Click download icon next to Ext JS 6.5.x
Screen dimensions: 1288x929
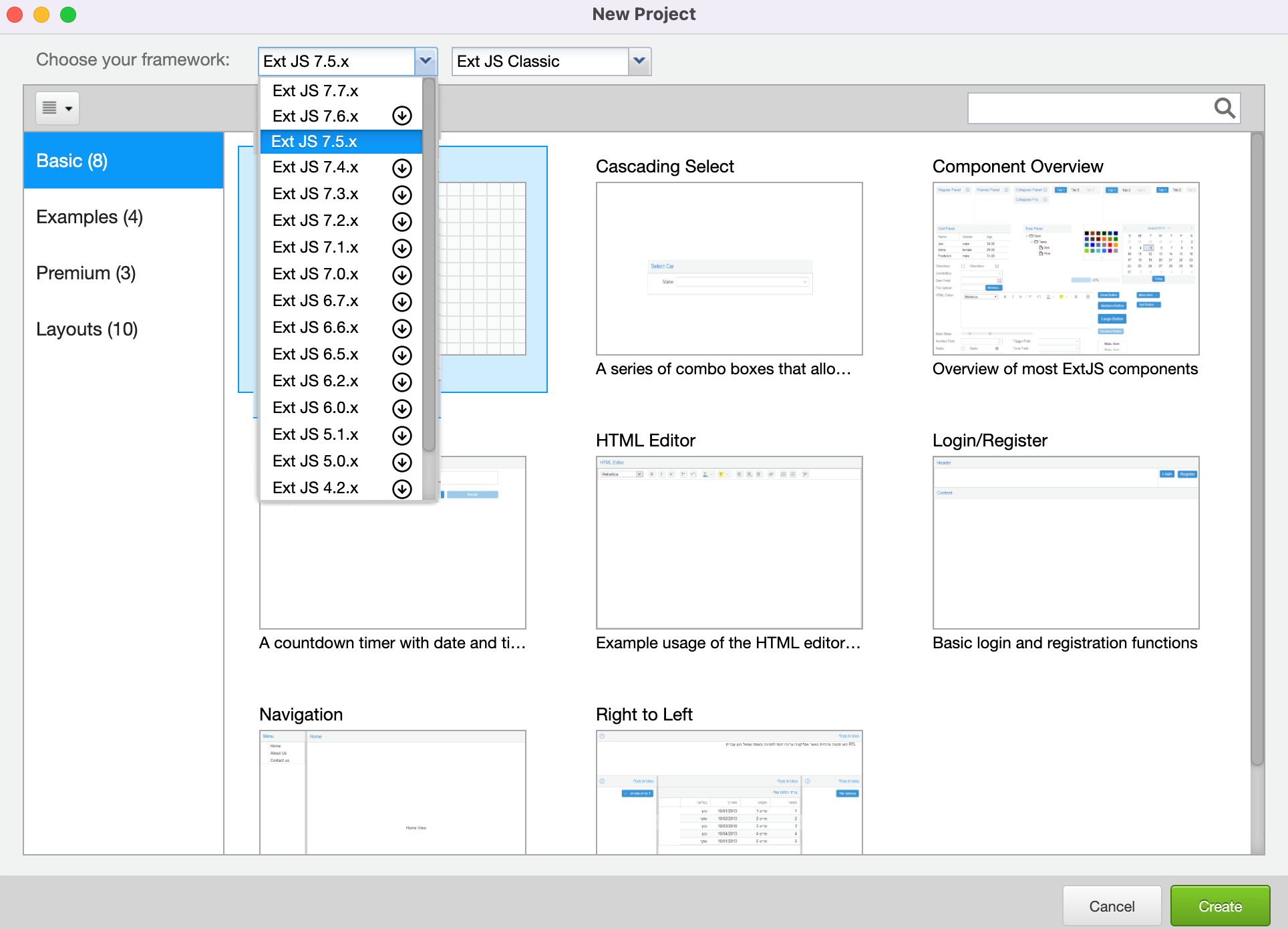click(x=401, y=355)
